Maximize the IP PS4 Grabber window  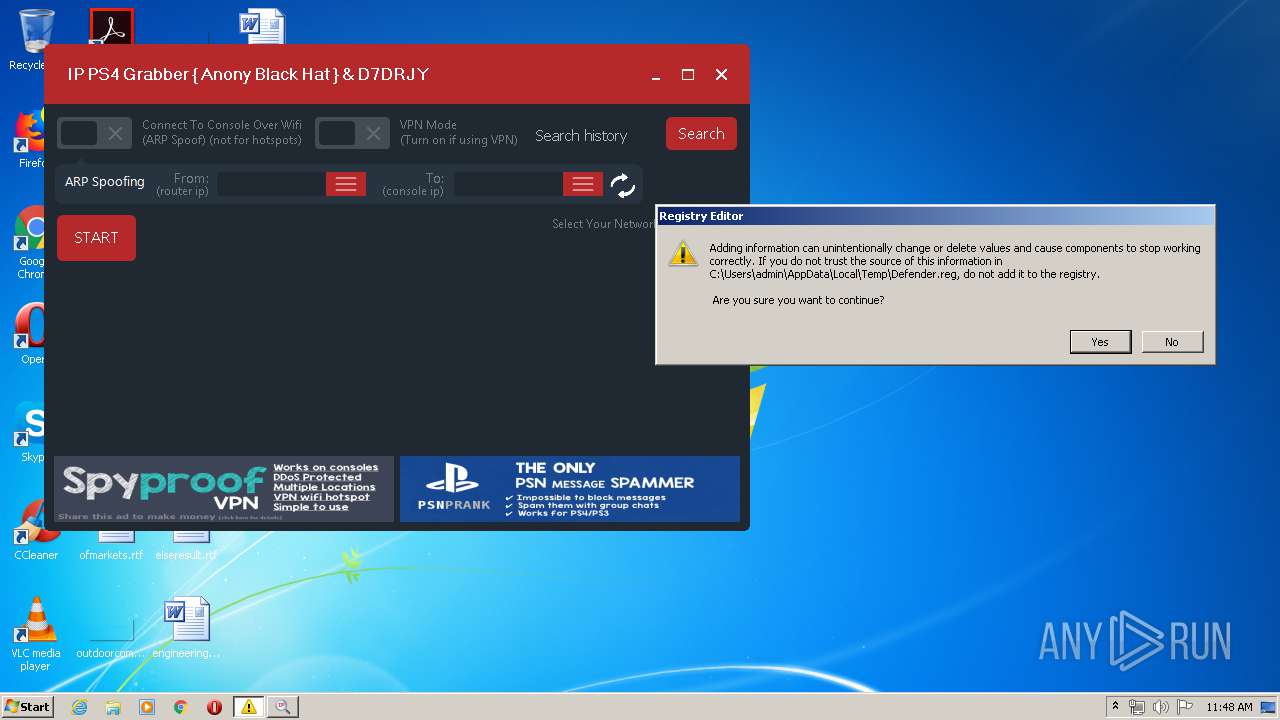[x=688, y=75]
